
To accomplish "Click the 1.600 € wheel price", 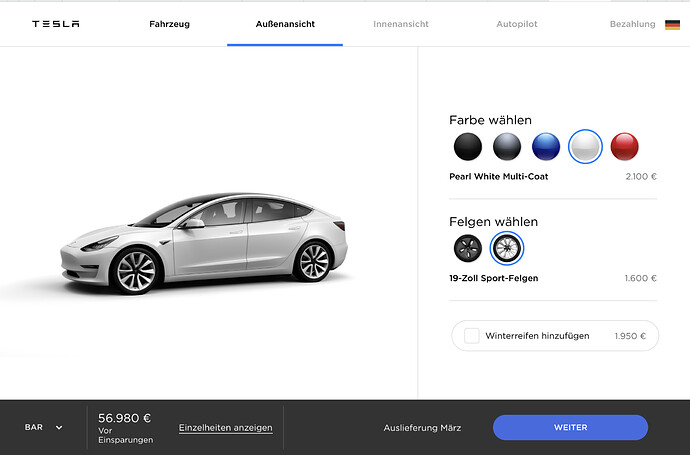I will (x=640, y=278).
